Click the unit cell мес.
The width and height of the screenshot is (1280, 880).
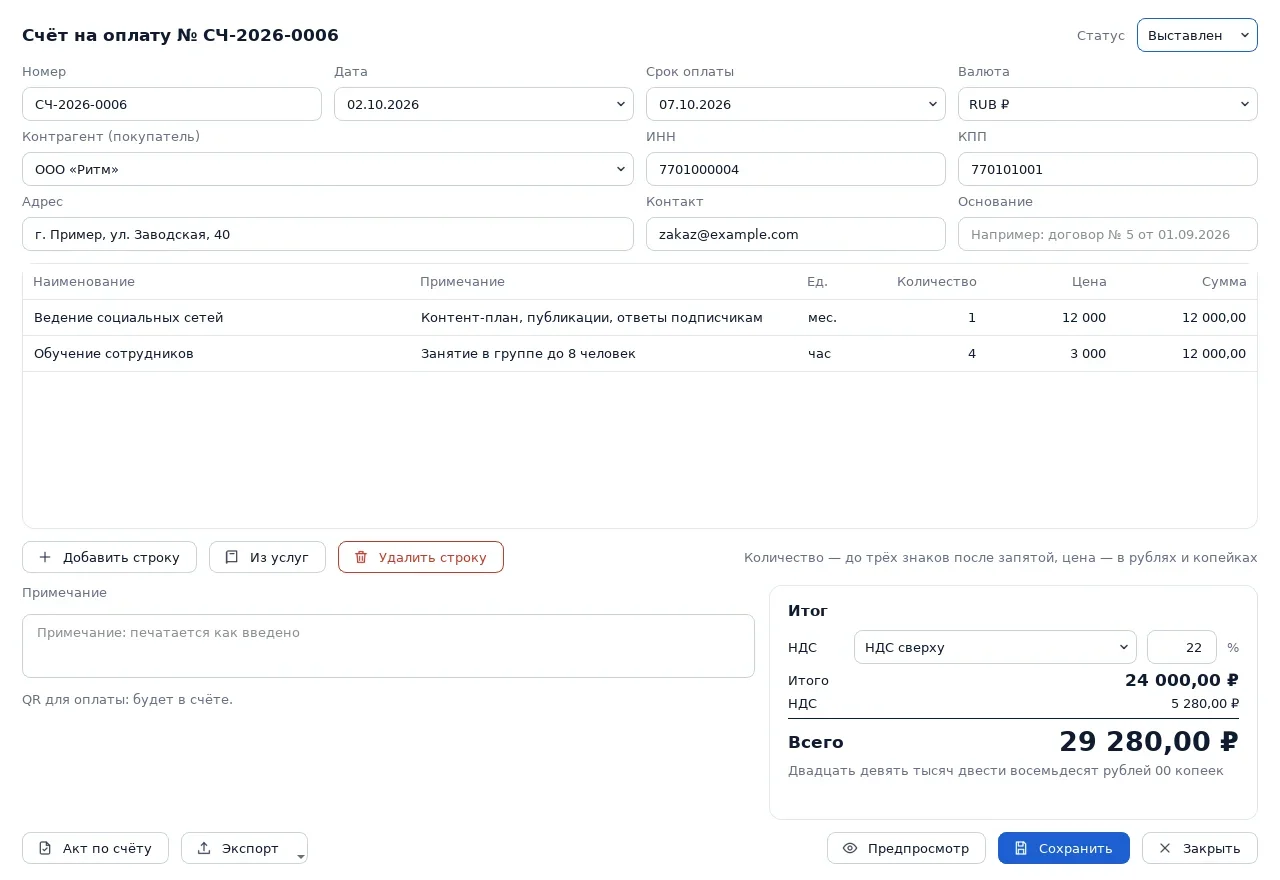point(822,318)
